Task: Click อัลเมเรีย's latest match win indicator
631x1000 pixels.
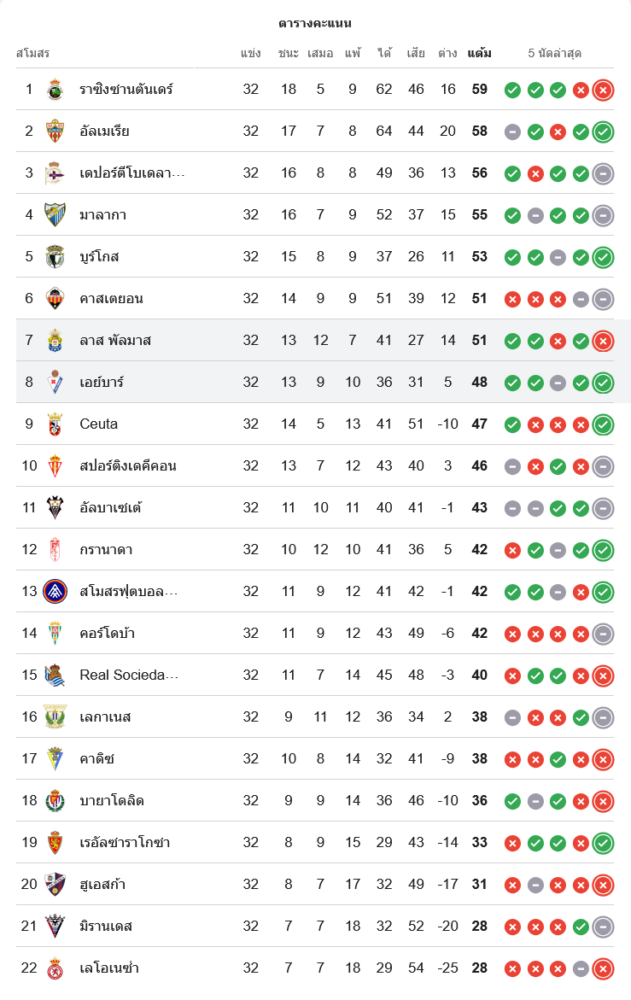Action: [x=603, y=132]
